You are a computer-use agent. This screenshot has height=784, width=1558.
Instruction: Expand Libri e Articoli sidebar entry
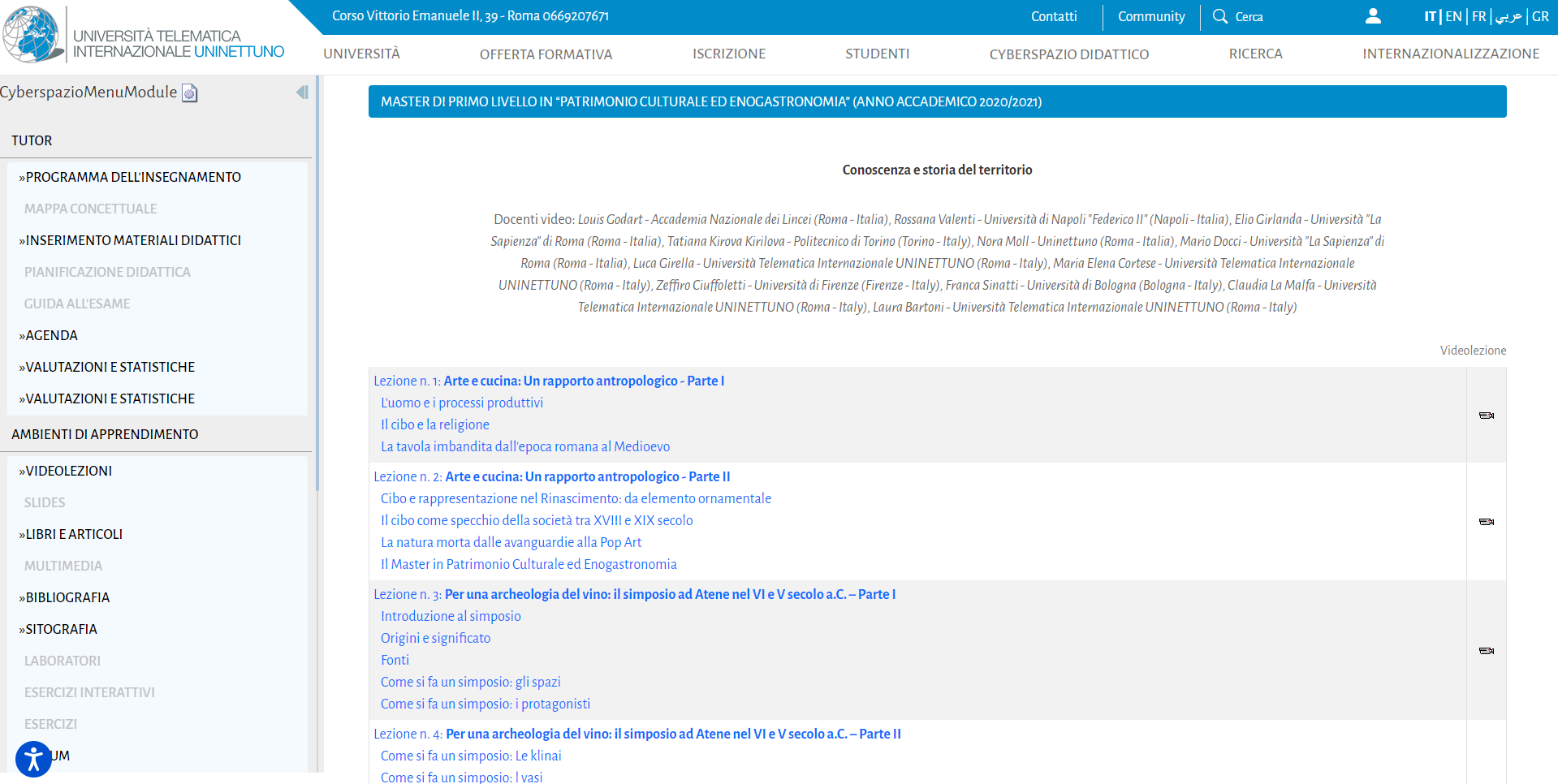pos(74,534)
